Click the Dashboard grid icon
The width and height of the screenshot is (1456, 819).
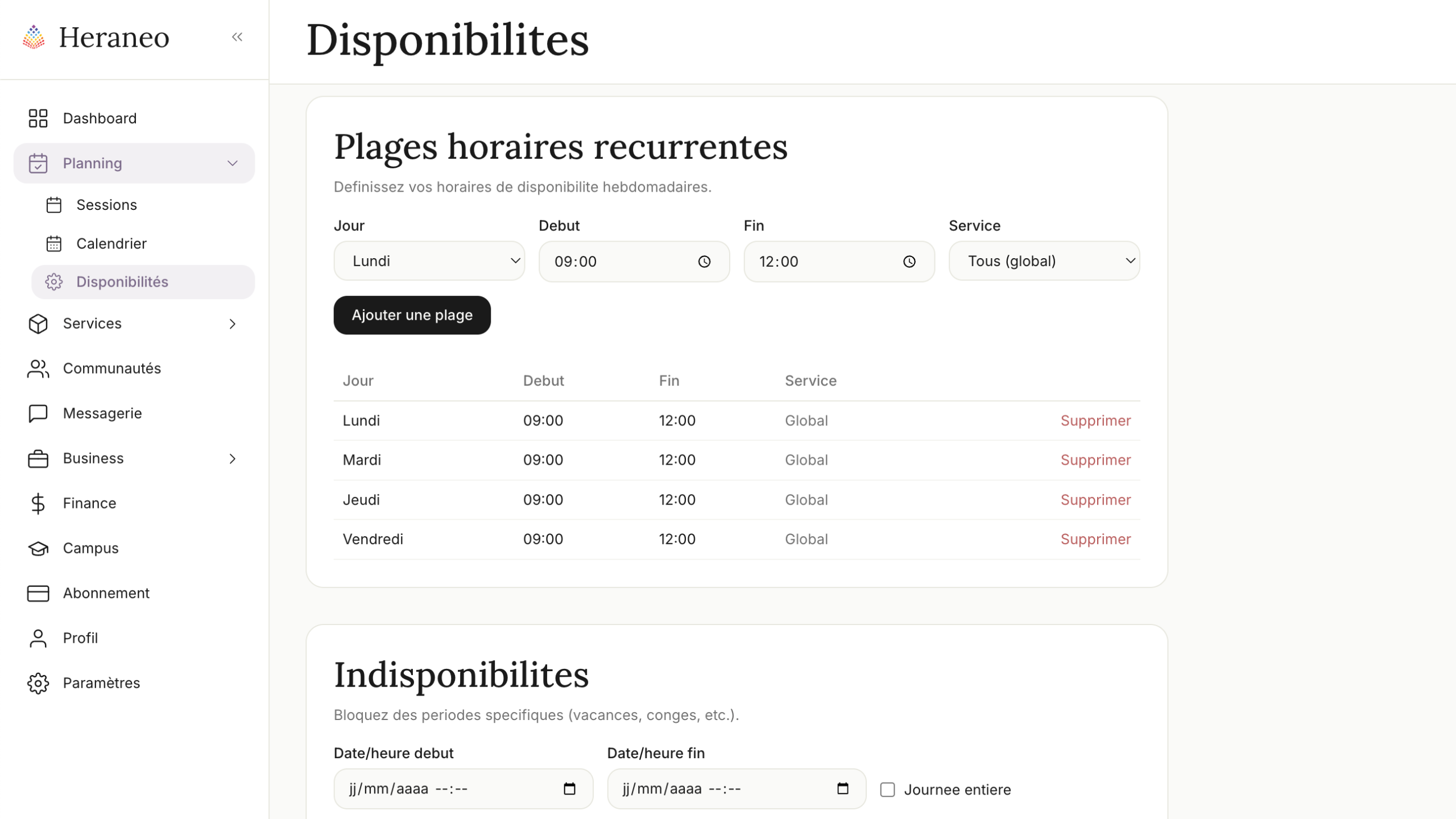pos(38,118)
